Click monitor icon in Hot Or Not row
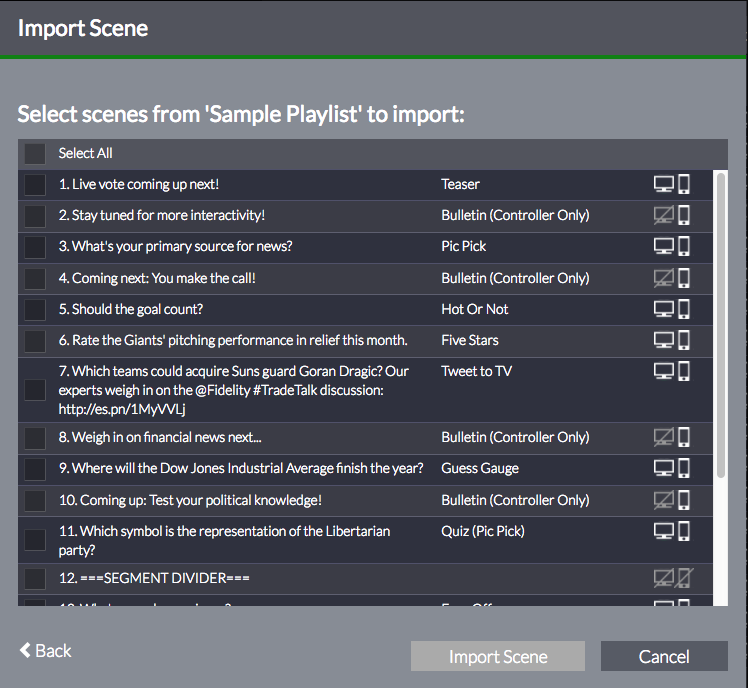748x688 pixels. pyautogui.click(x=664, y=309)
